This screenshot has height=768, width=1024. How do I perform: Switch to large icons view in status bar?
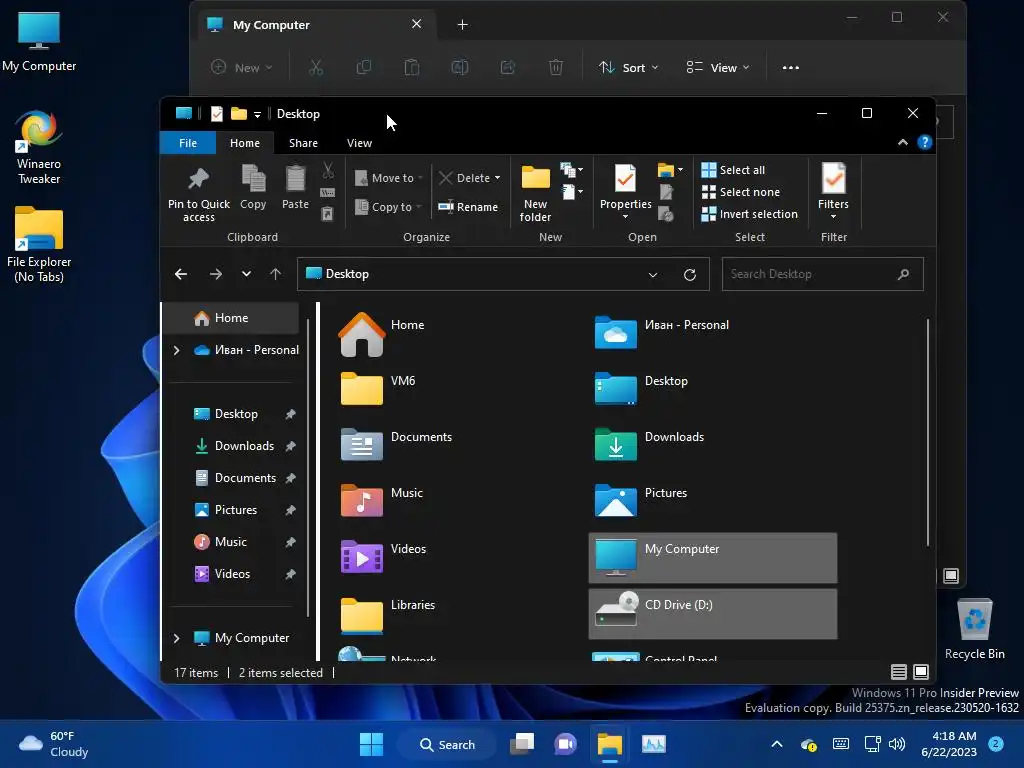pos(921,672)
